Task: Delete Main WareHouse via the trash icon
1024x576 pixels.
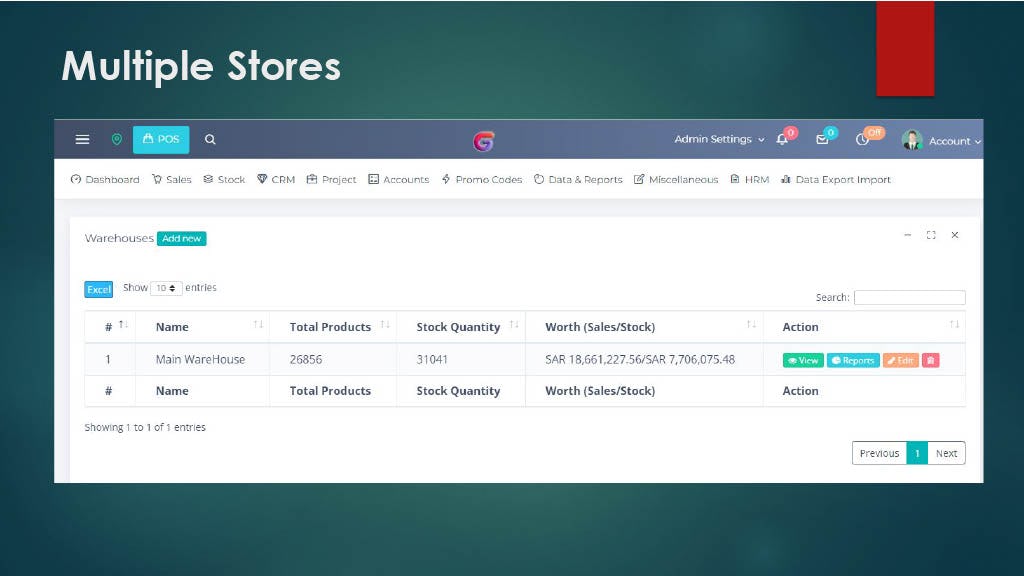Action: (930, 360)
